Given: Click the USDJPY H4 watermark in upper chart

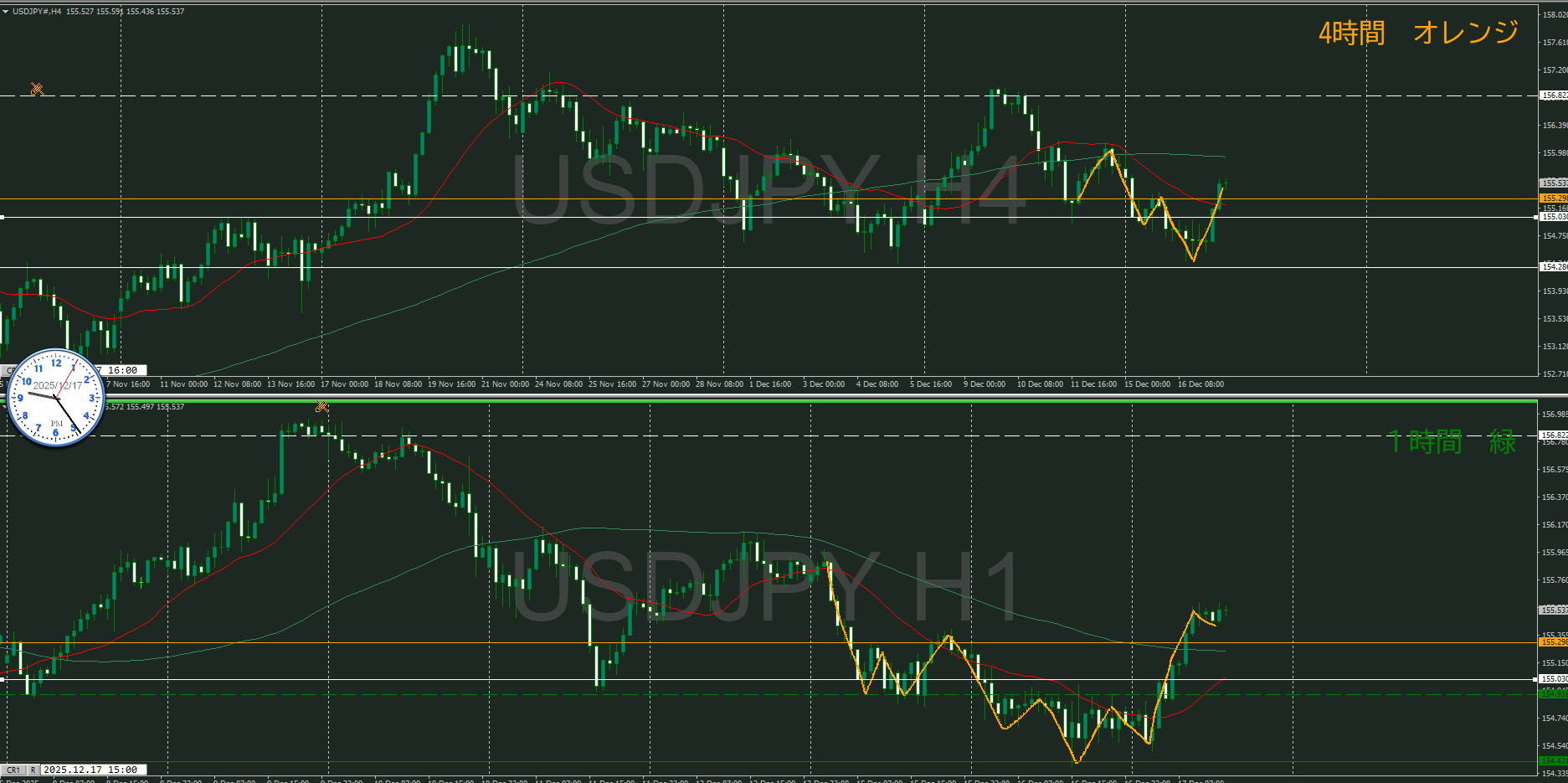Looking at the screenshot, I should (x=769, y=191).
